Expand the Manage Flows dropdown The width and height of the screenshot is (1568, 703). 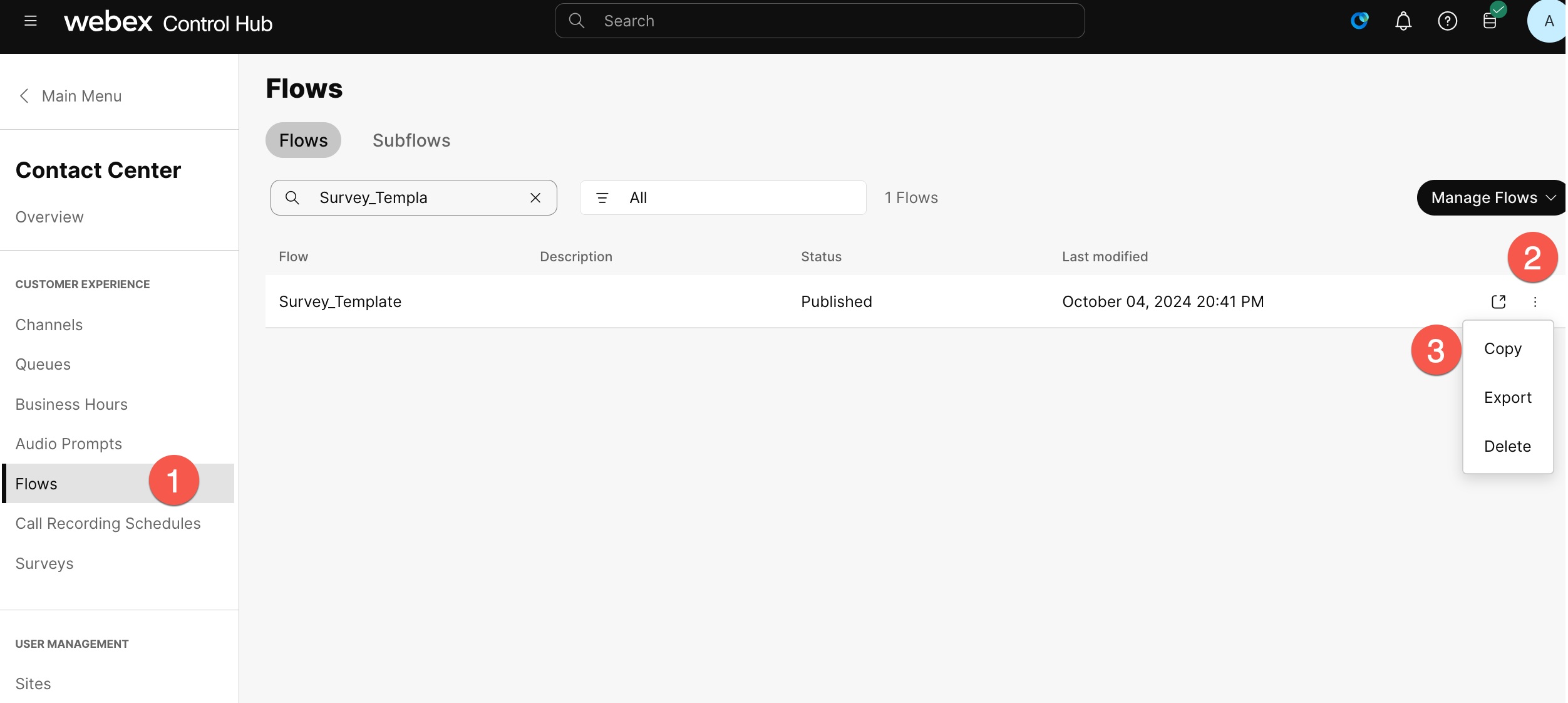point(1493,198)
